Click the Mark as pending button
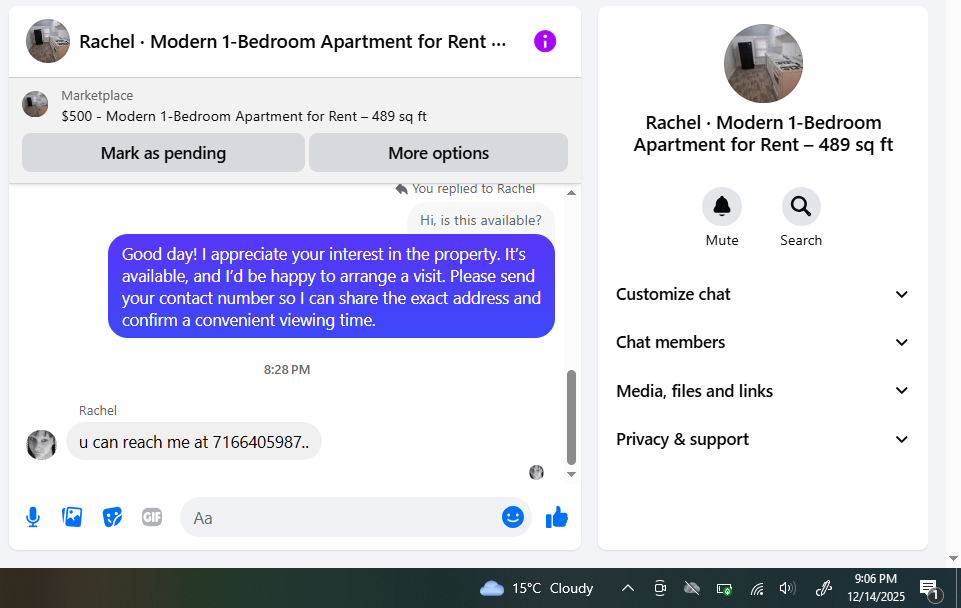 pyautogui.click(x=163, y=153)
